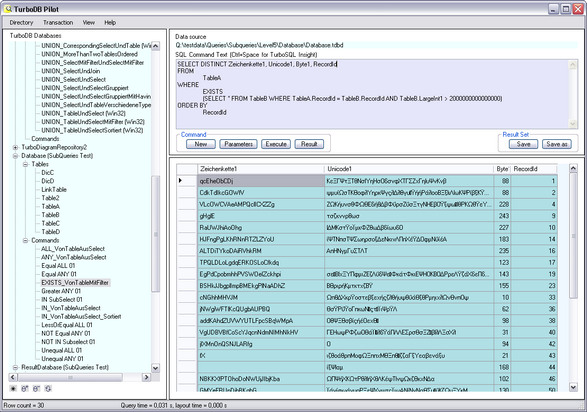This screenshot has width=587, height=412.
Task: Click the refresh icon below the database tree
Action: click(48, 389)
